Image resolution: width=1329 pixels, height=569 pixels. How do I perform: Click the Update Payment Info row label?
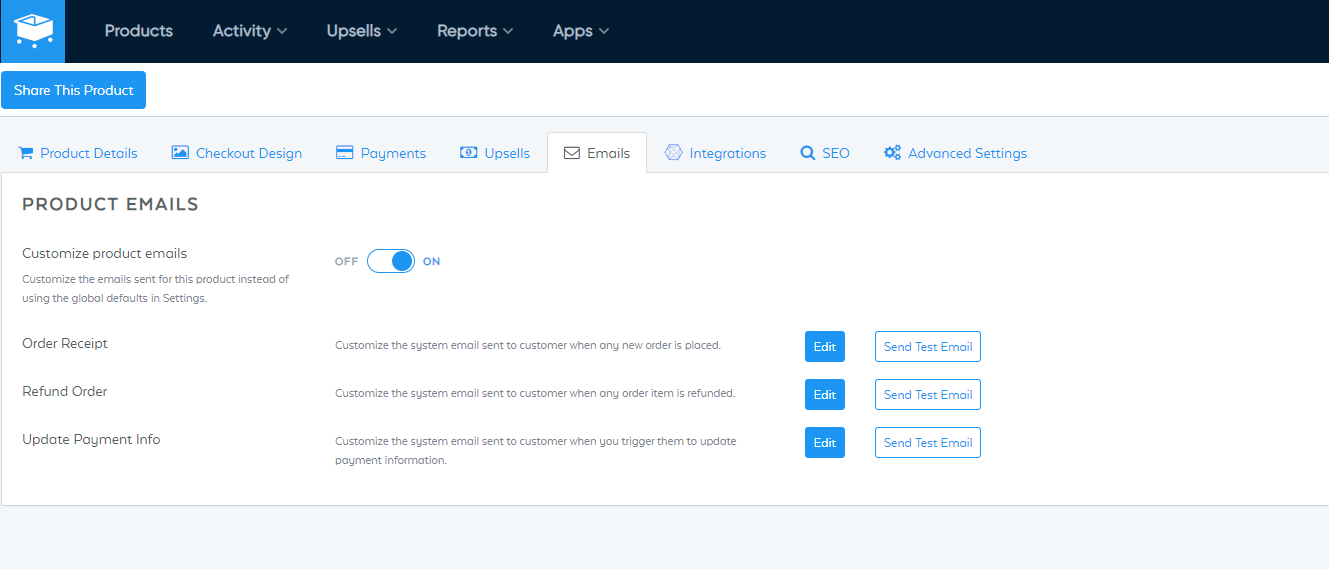click(x=91, y=439)
